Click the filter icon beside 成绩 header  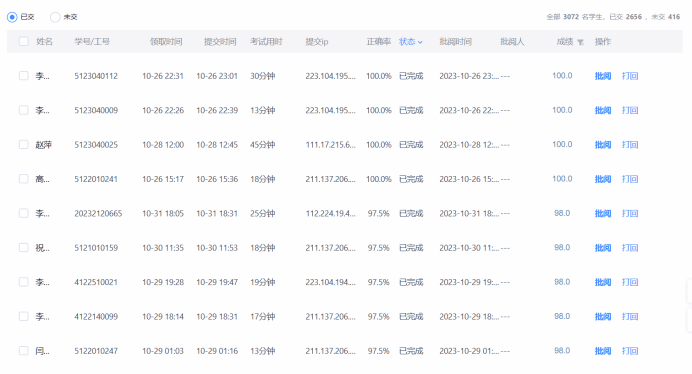[x=580, y=42]
